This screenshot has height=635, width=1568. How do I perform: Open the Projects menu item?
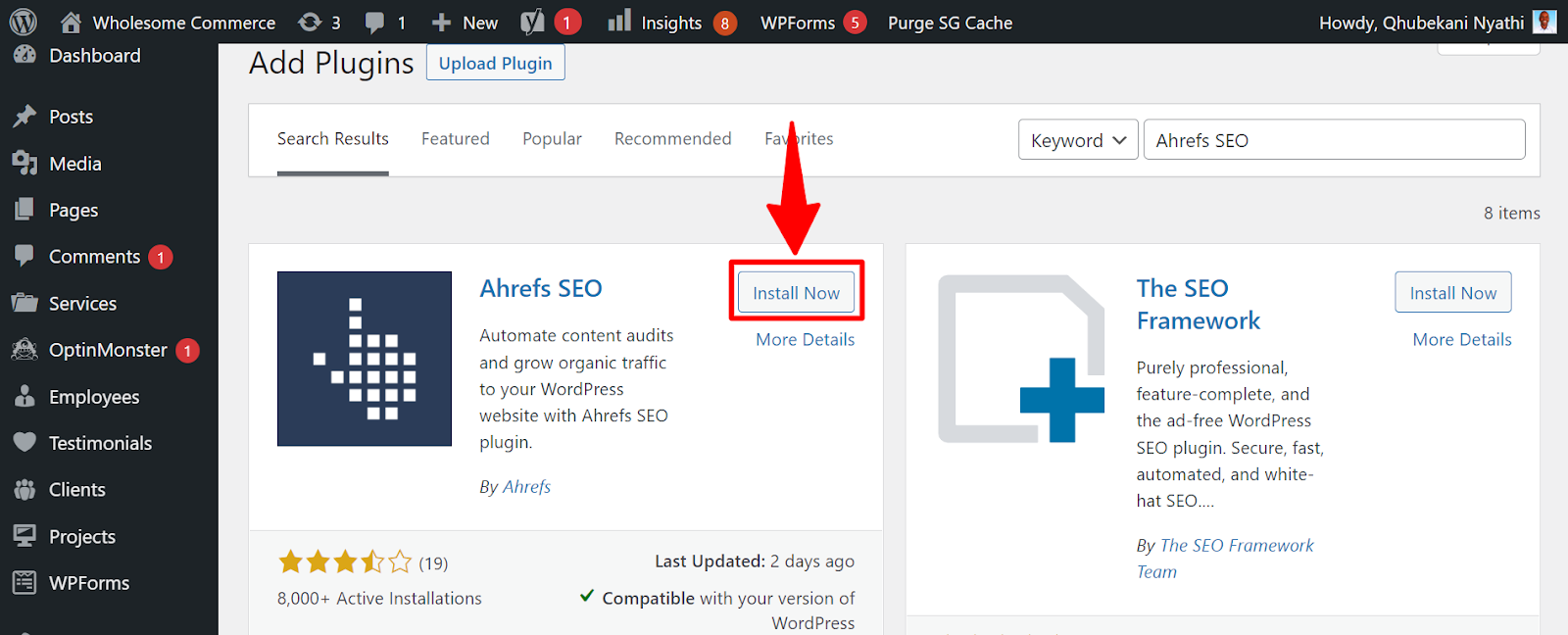click(82, 537)
